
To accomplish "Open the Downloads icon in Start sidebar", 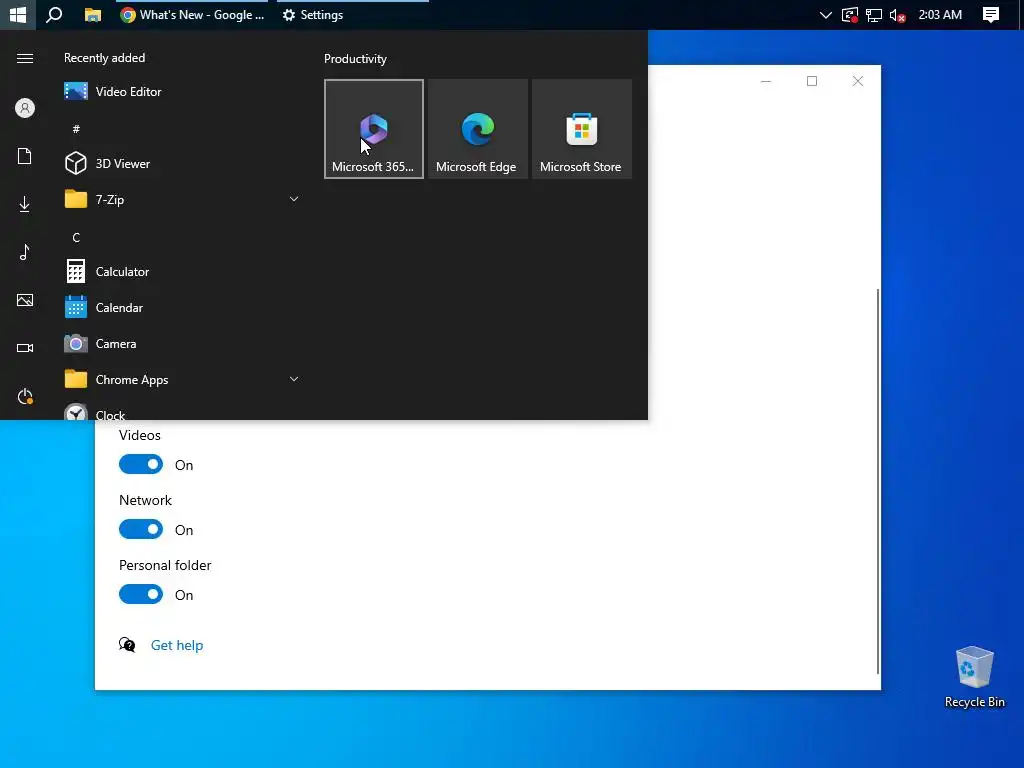I will point(25,204).
